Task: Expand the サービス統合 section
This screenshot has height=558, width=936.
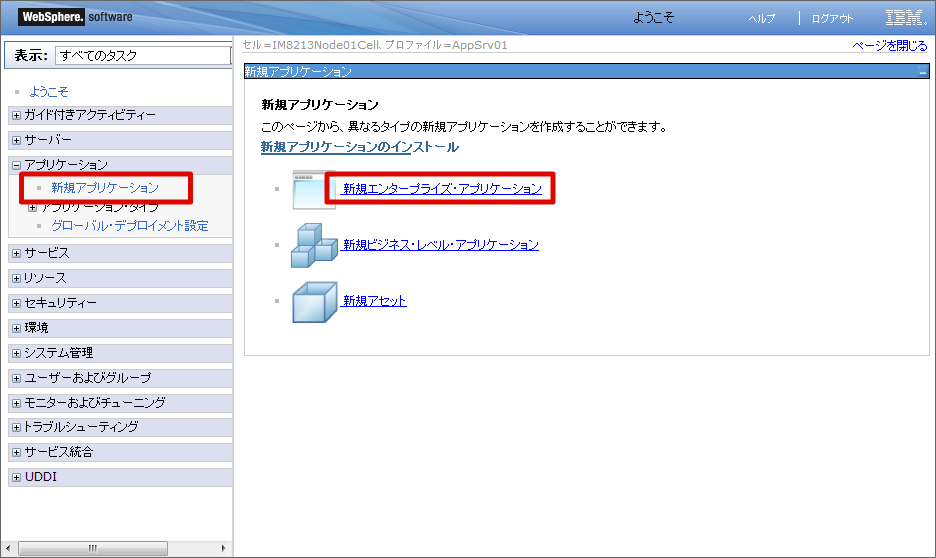Action: (17, 453)
